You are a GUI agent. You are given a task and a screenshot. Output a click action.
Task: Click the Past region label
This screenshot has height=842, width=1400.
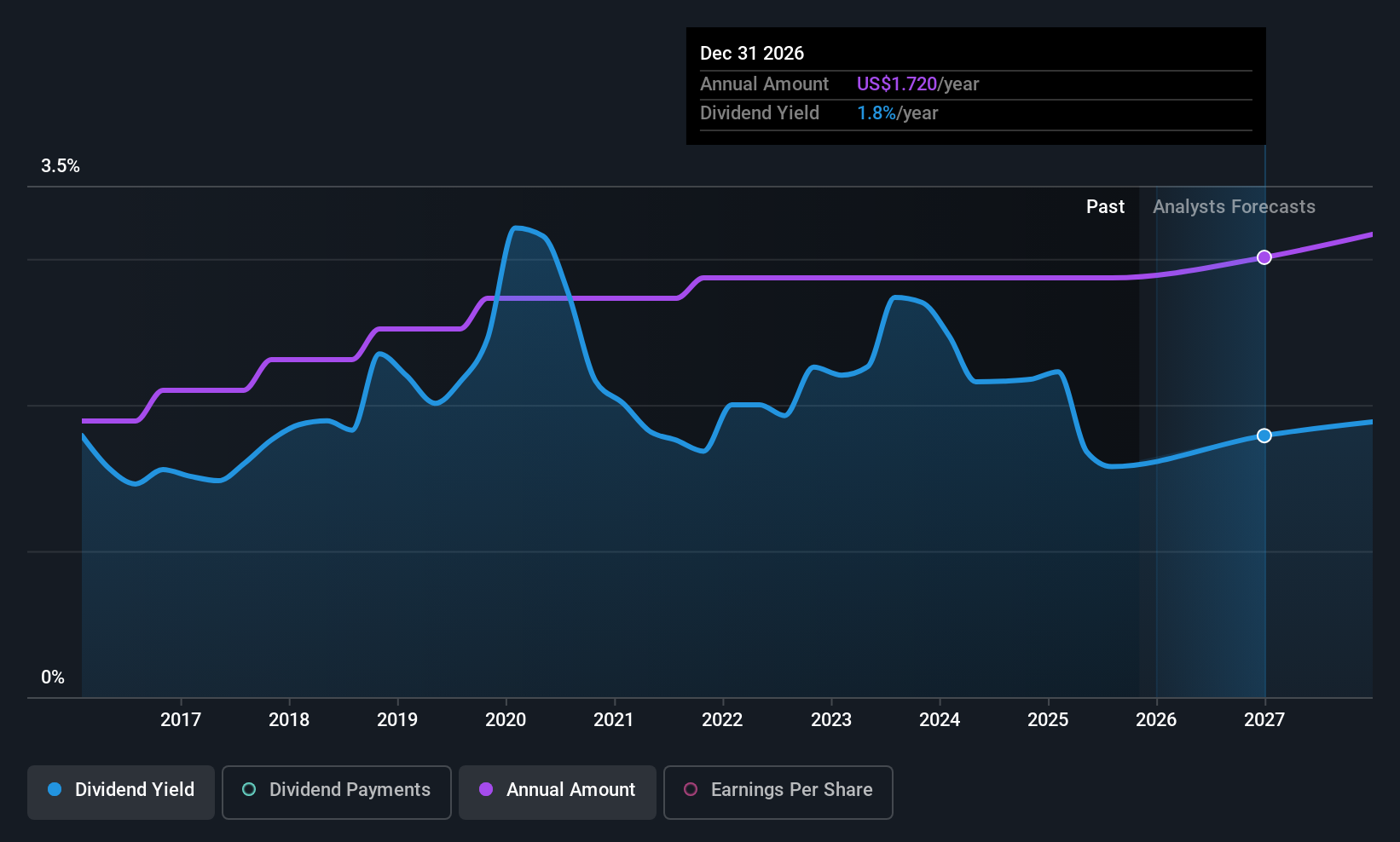coord(1105,207)
